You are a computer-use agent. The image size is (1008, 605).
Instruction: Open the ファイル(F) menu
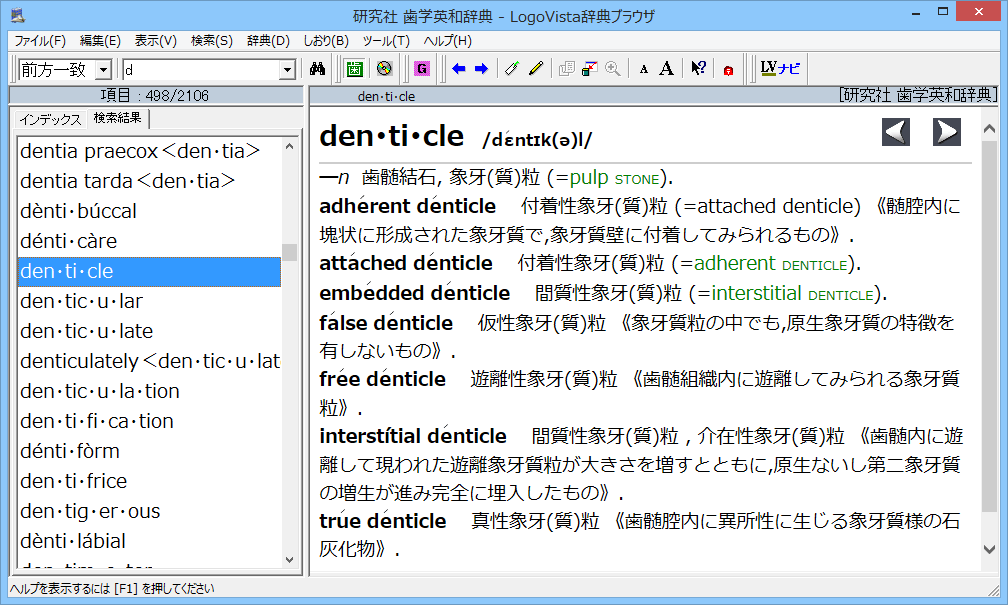coord(40,41)
